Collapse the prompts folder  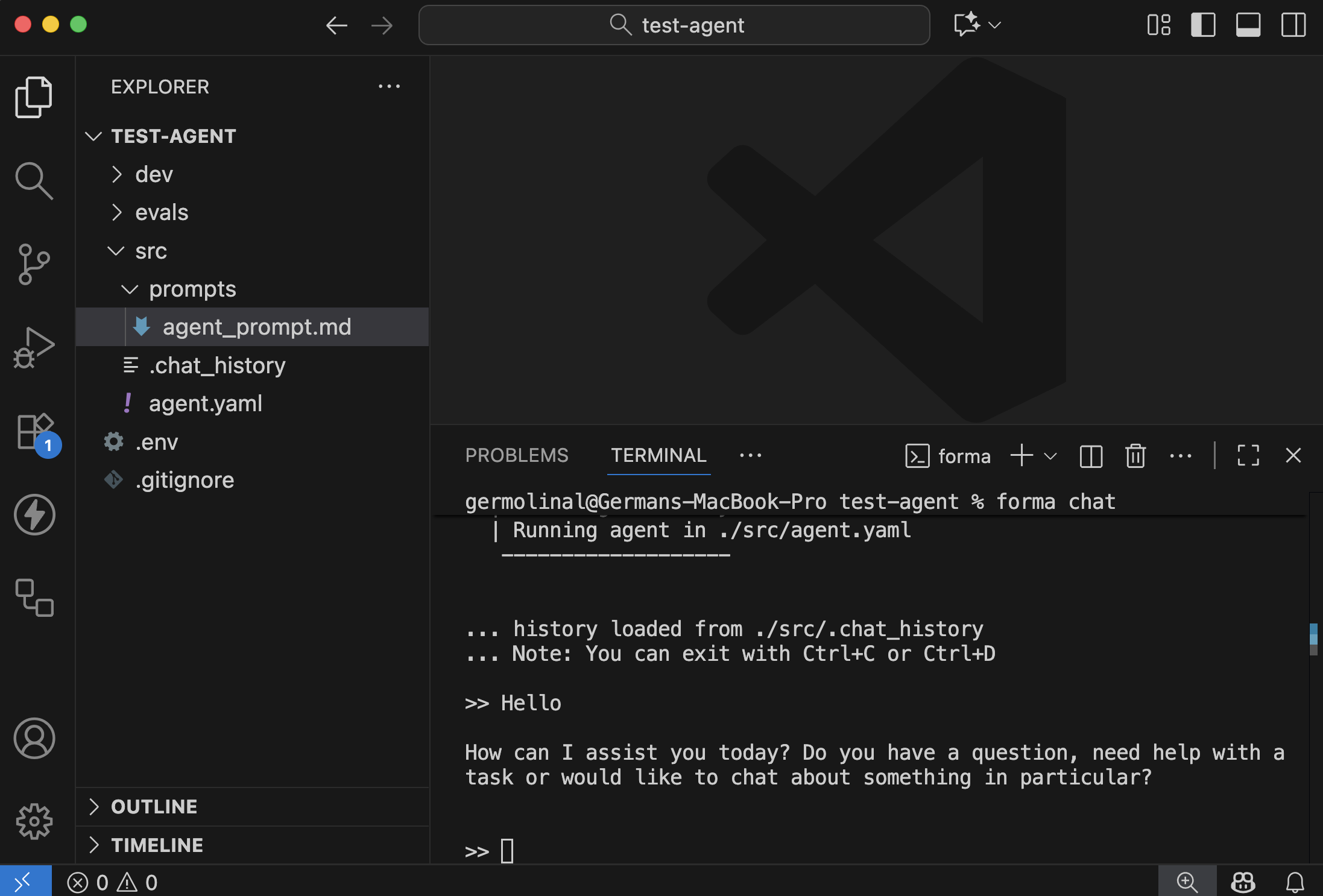point(192,289)
